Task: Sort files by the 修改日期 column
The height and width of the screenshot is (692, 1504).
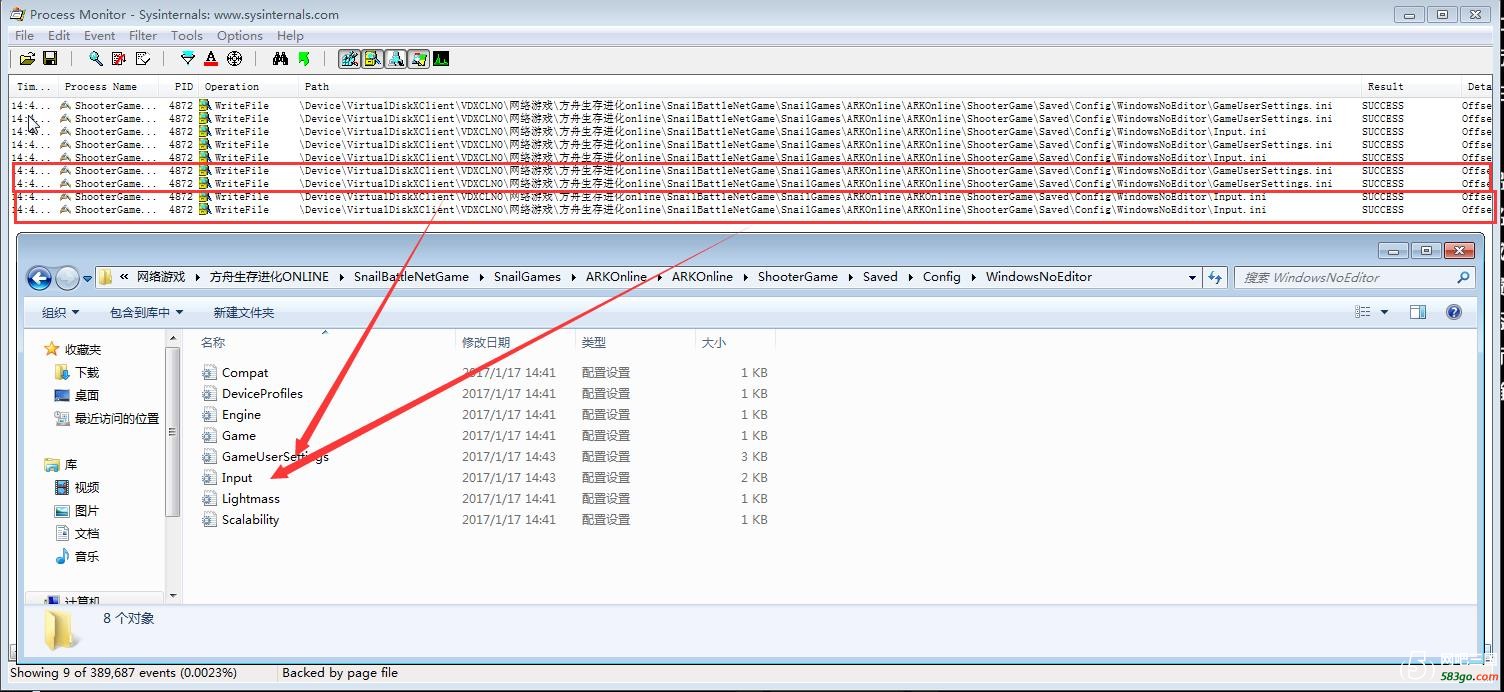Action: pyautogui.click(x=515, y=342)
